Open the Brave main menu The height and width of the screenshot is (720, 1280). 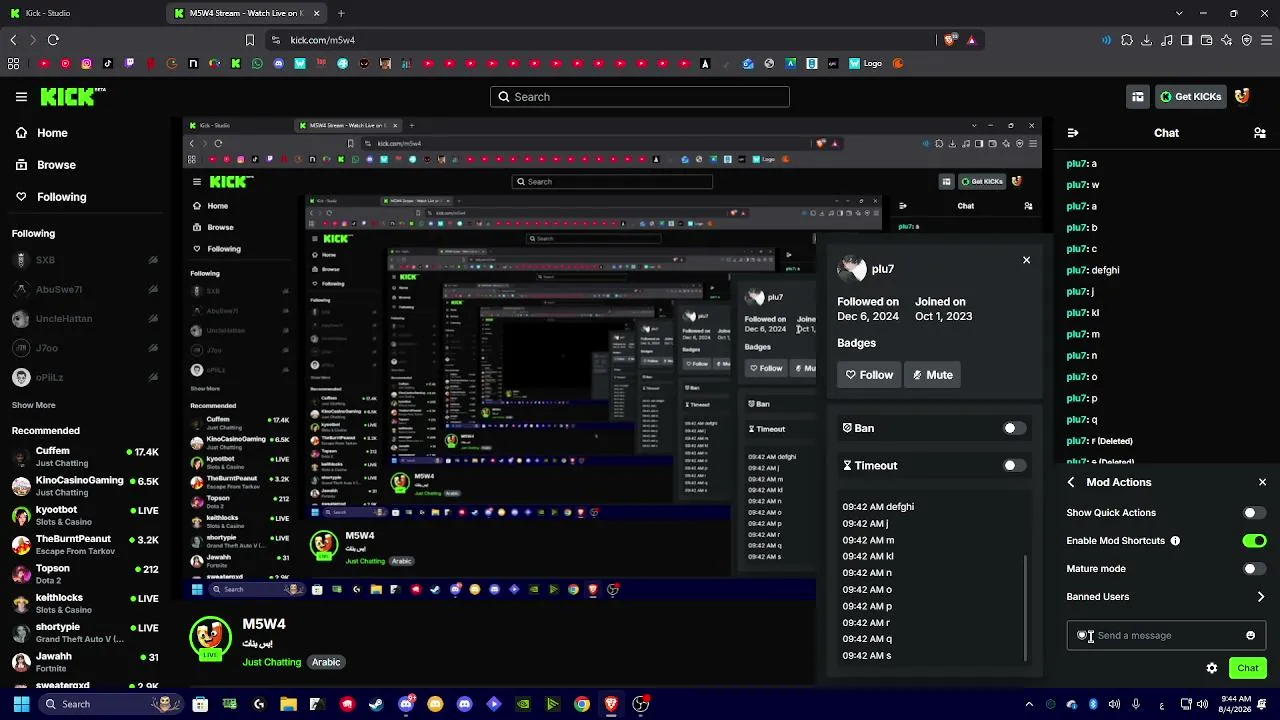(x=1267, y=40)
